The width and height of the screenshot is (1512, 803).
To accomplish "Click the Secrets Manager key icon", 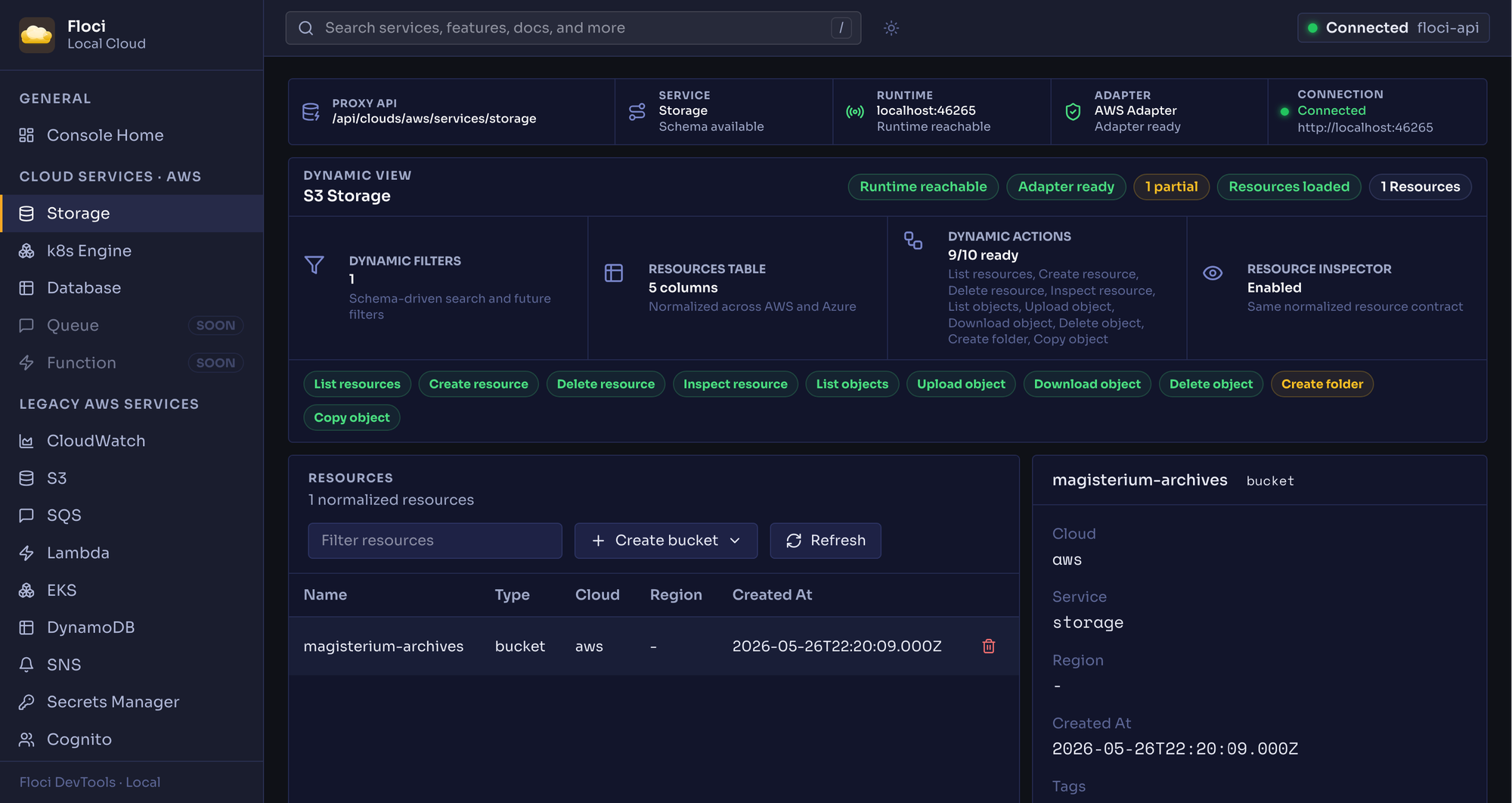I will point(26,702).
